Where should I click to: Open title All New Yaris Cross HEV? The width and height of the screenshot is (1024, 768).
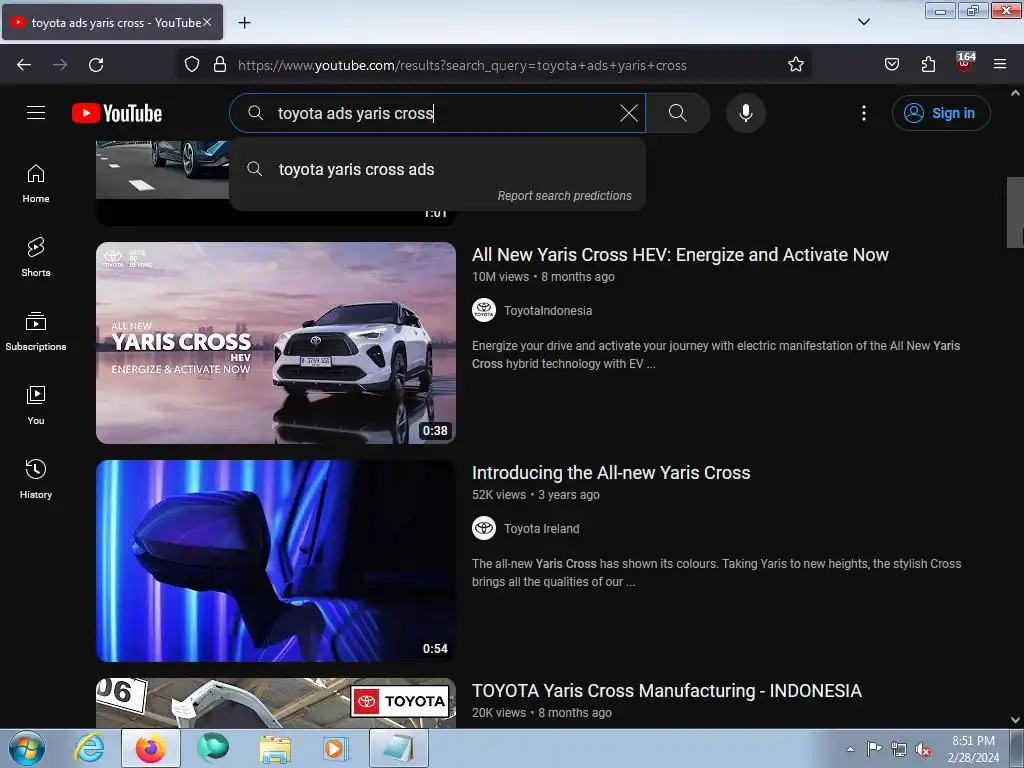680,255
